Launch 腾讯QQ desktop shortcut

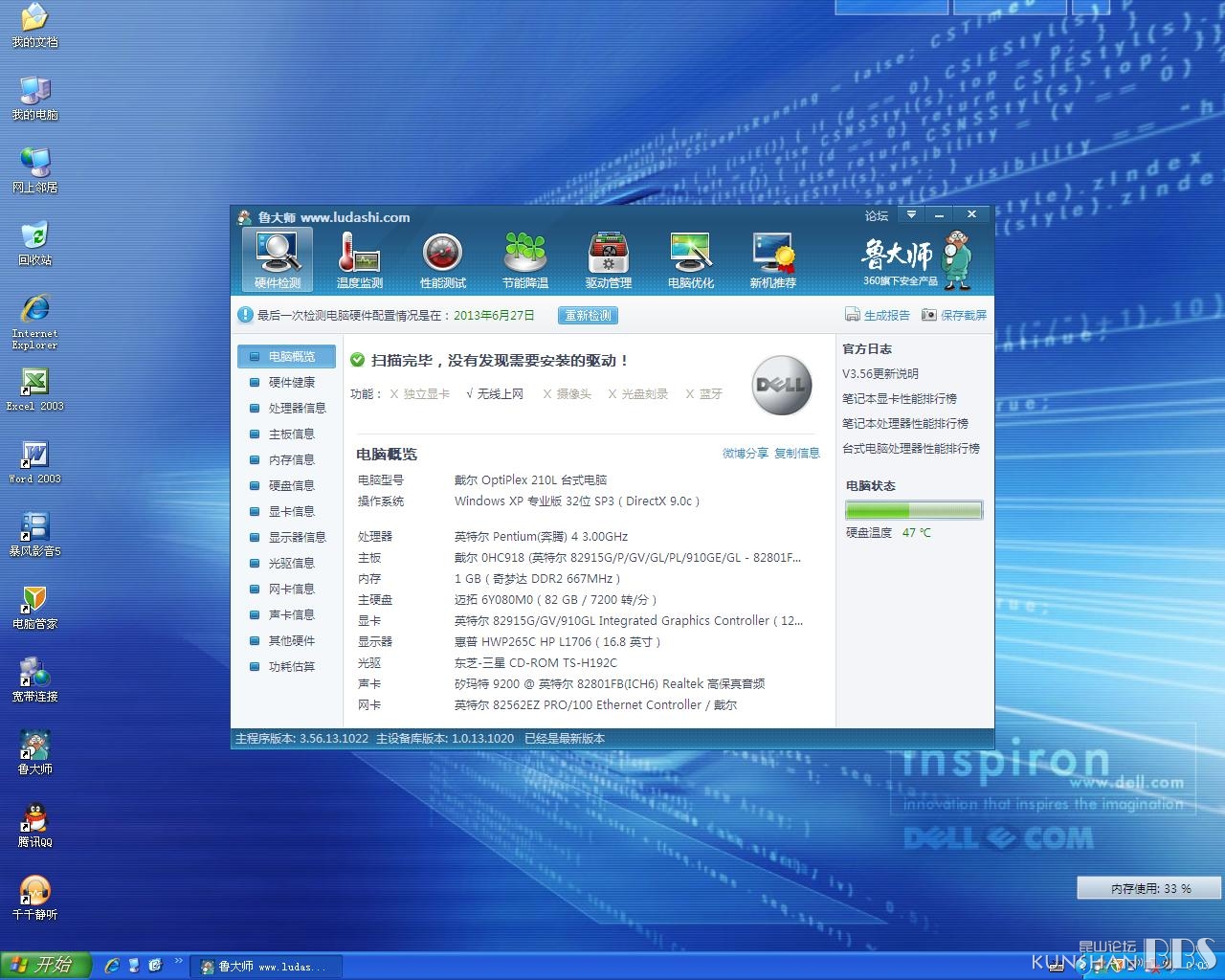pyautogui.click(x=34, y=826)
